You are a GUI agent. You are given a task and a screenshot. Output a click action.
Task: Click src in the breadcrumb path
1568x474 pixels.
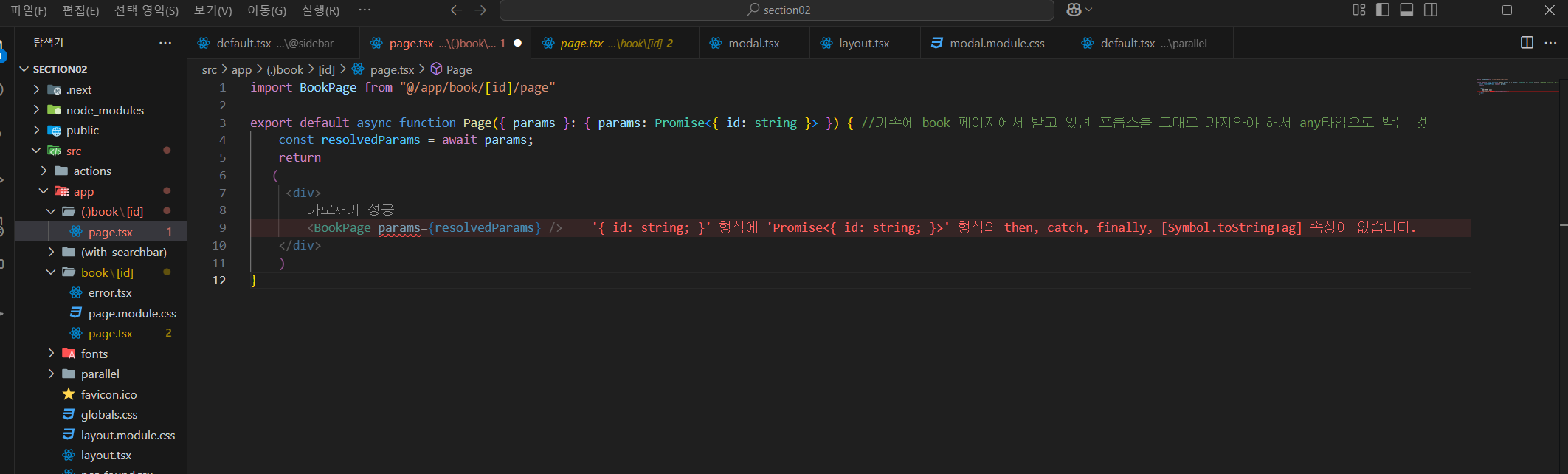[210, 69]
